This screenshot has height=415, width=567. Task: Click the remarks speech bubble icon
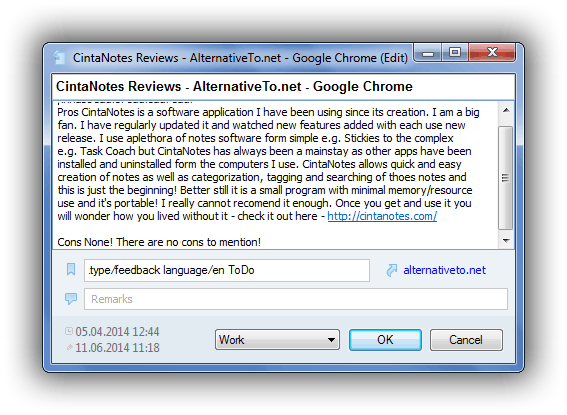[71, 299]
